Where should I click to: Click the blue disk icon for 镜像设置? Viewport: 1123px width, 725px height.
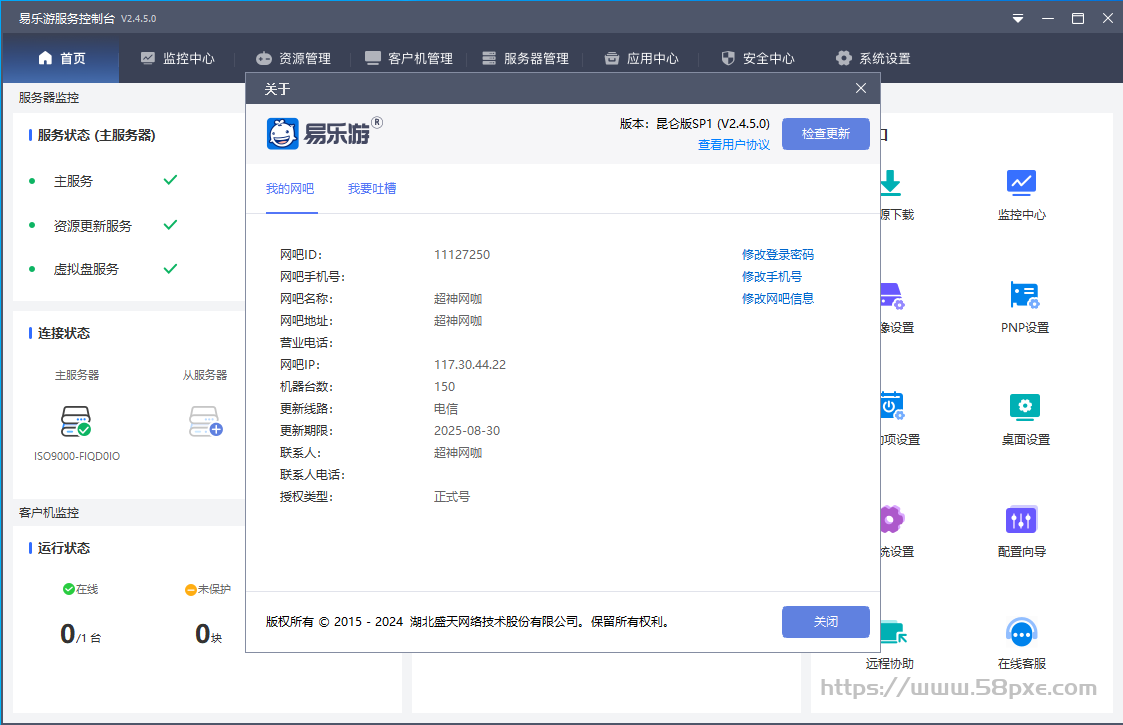[x=892, y=295]
